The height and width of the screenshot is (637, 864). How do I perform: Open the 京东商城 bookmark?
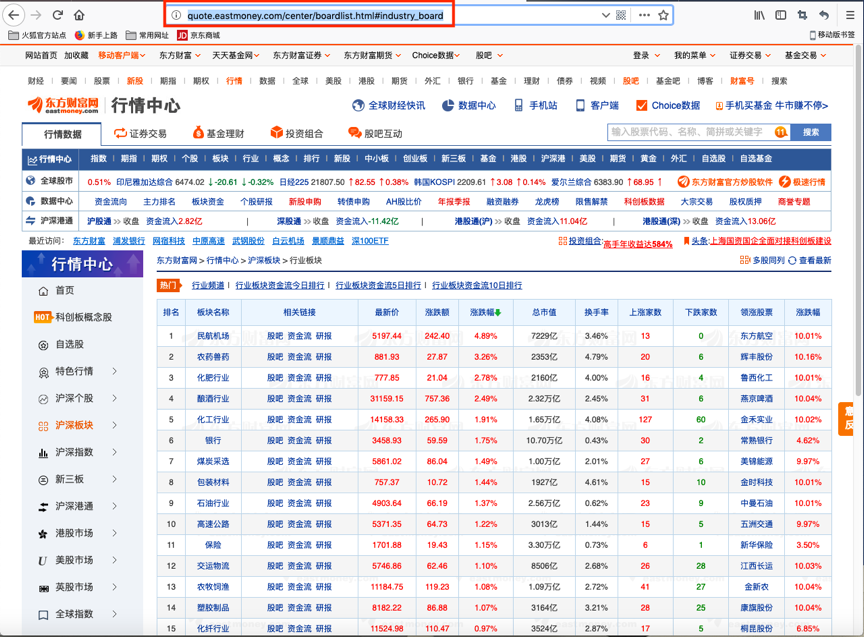198,35
